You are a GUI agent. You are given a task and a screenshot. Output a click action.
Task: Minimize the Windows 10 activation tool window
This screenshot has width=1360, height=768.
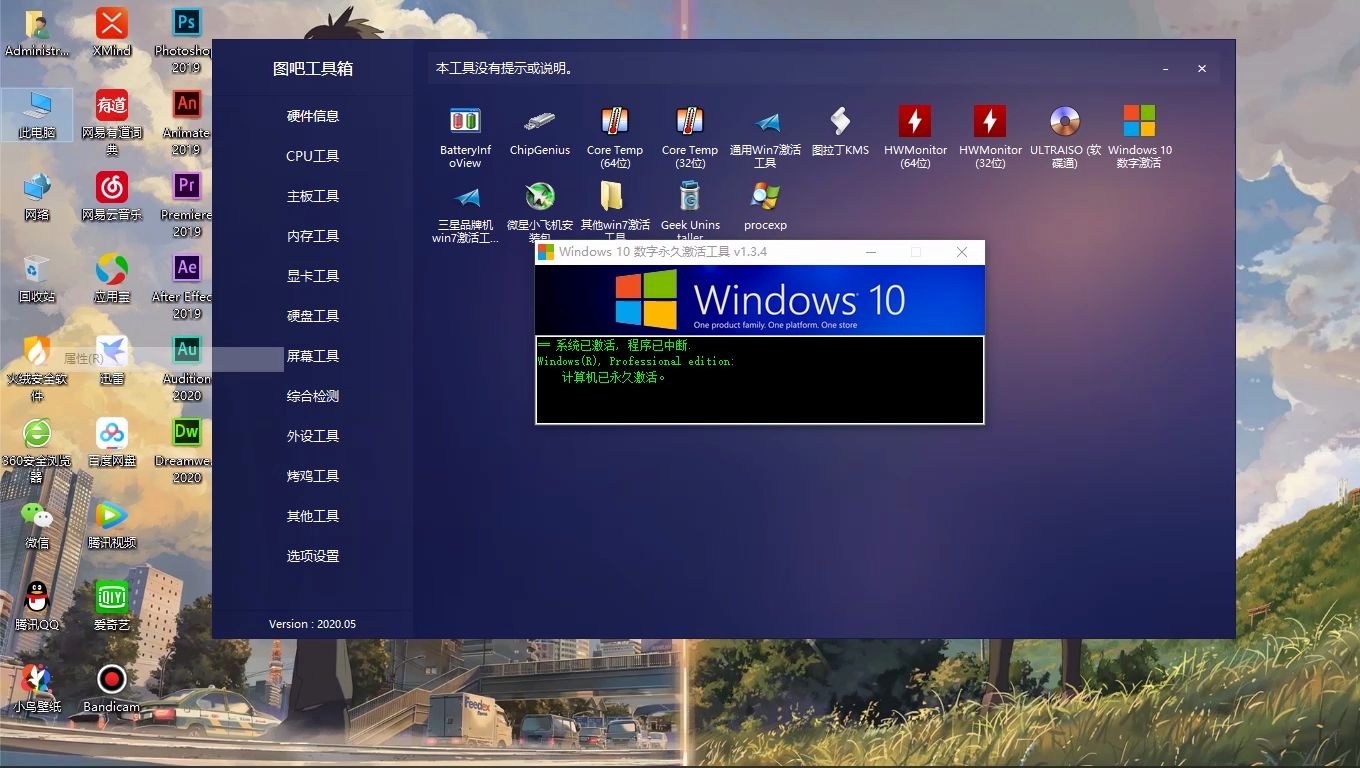(x=871, y=252)
